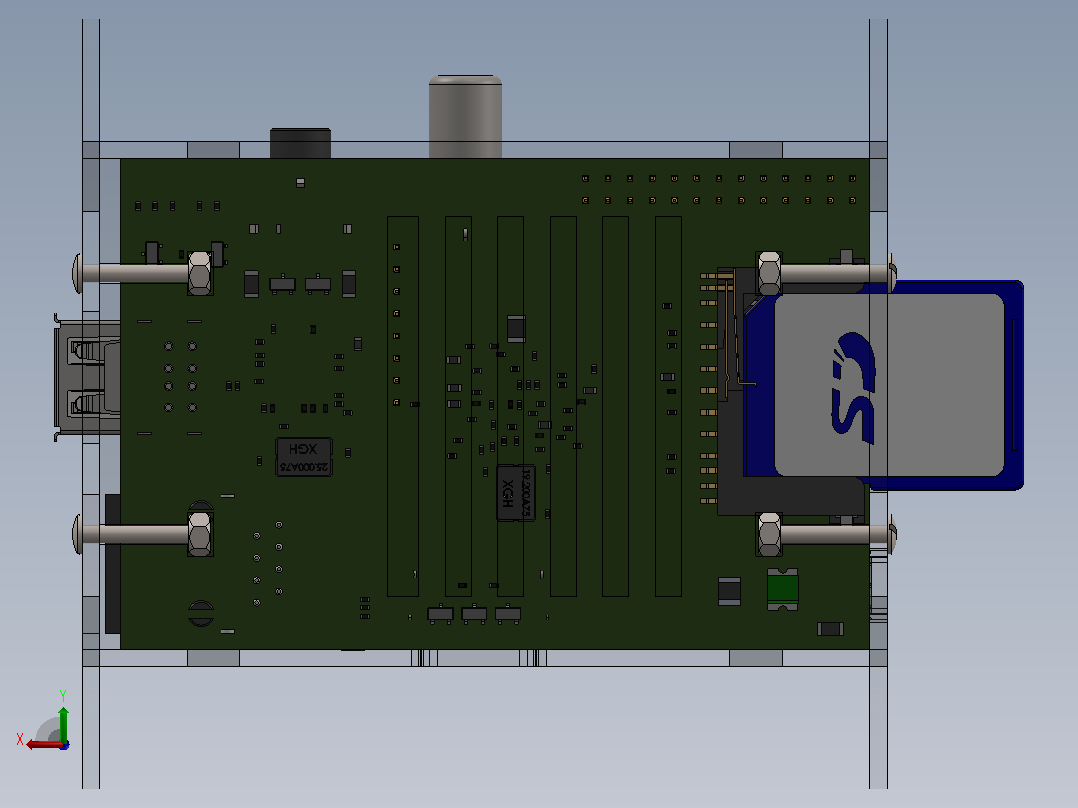
Task: Click the green Y axis arrow of the triad
Action: click(x=63, y=723)
